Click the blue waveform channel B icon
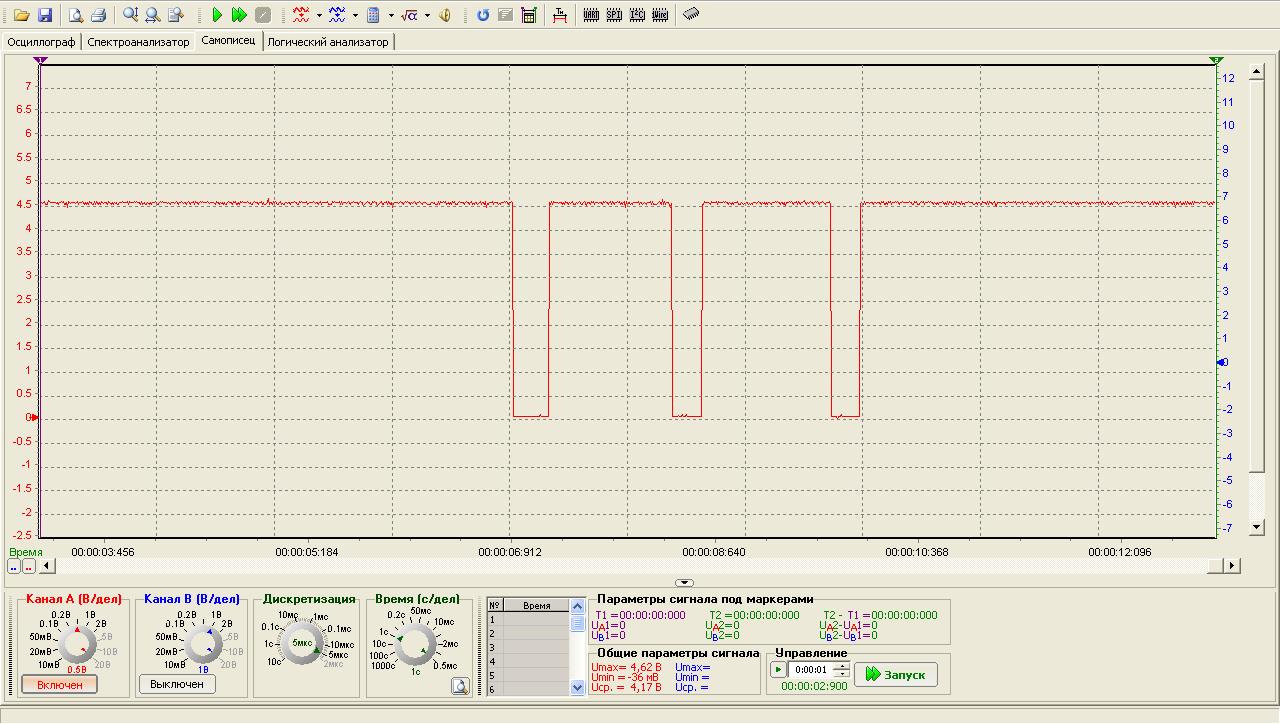Viewport: 1280px width, 724px height. pyautogui.click(x=337, y=15)
